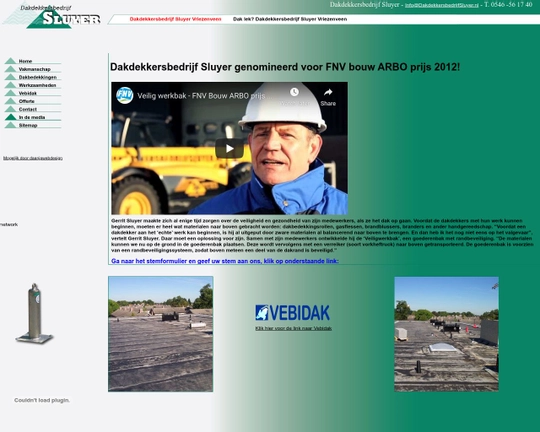This screenshot has width=540, height=432.
Task: Click the triangle icon beside Sitemap
Action: [10, 125]
